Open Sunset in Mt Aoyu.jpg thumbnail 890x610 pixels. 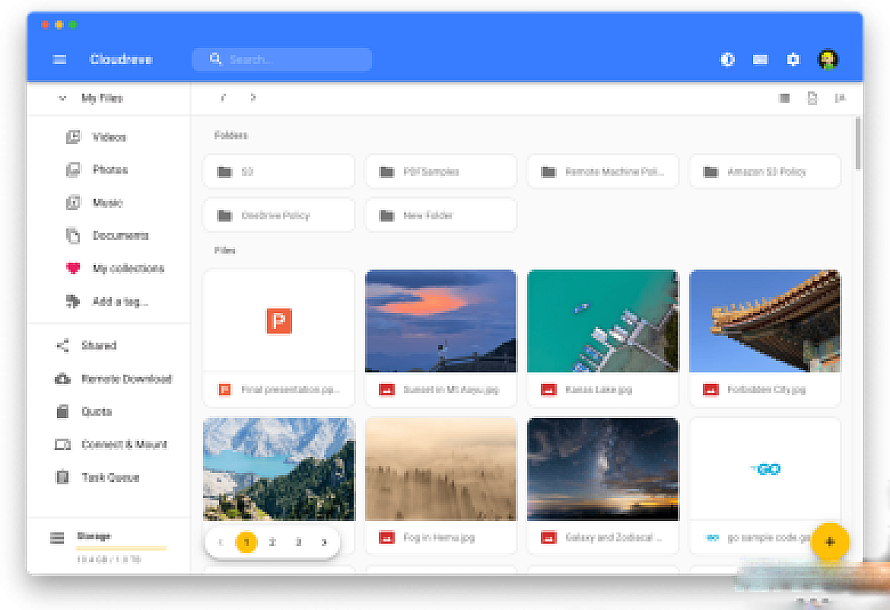tap(441, 320)
